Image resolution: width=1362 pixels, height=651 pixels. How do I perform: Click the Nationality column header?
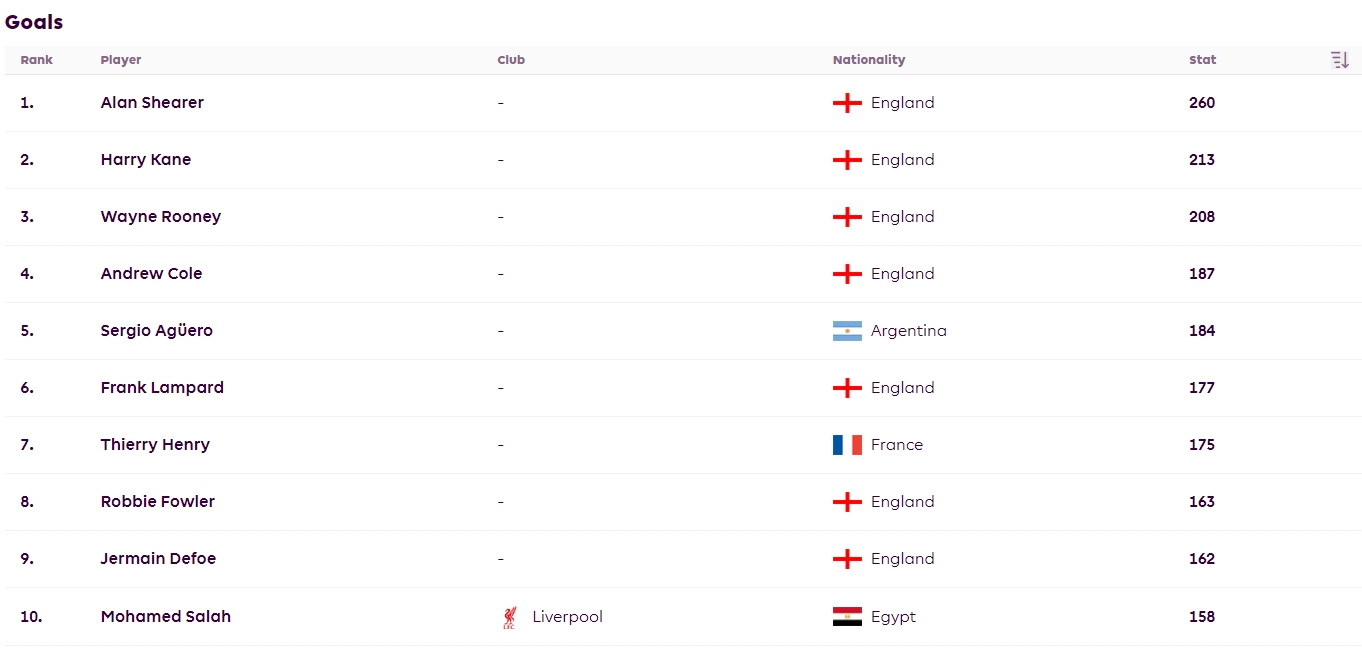(x=869, y=60)
